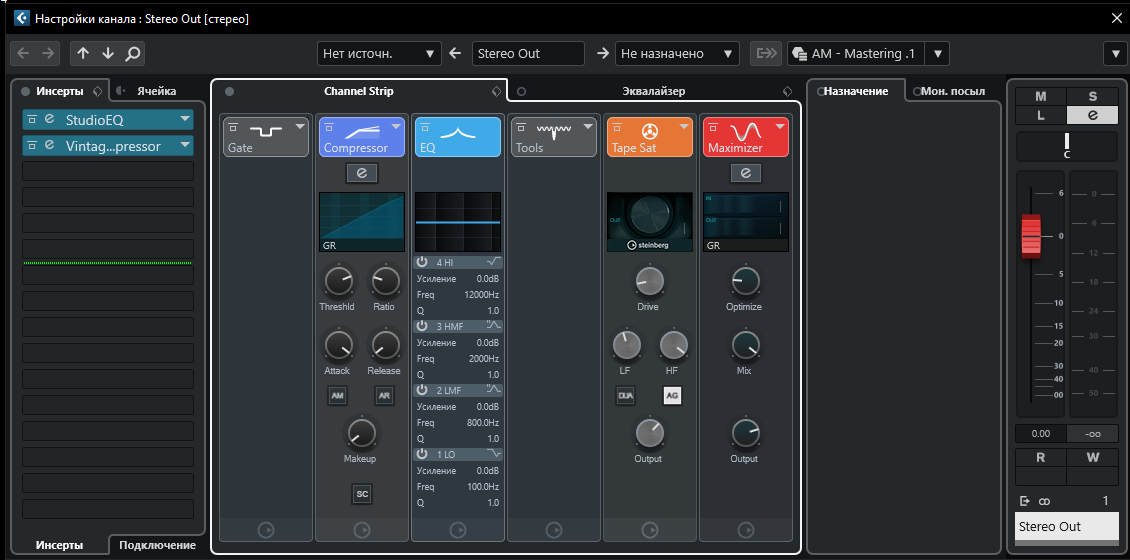Click the Stereo Out channel name field

[x=1067, y=526]
